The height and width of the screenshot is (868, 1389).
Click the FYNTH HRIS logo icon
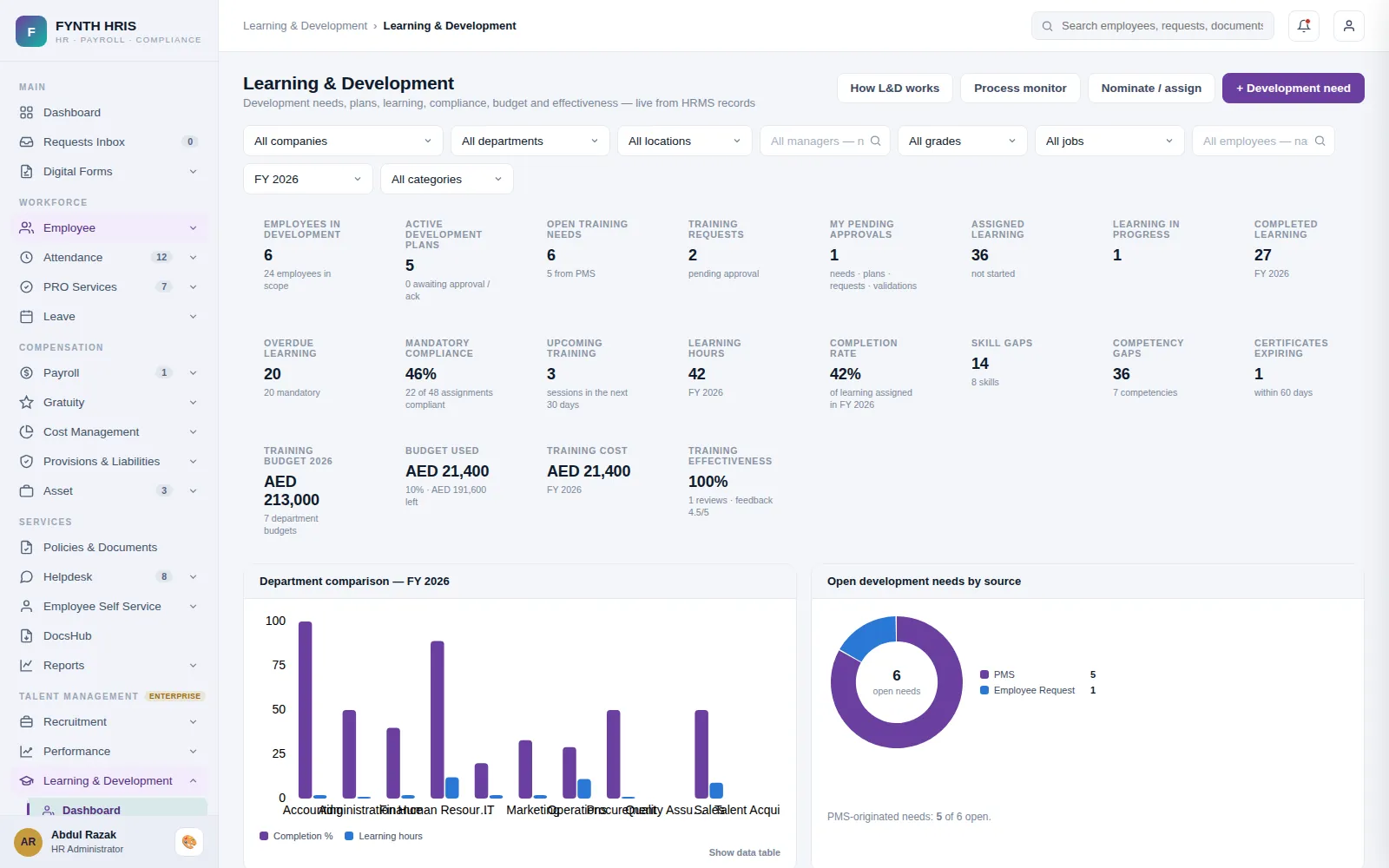[31, 31]
